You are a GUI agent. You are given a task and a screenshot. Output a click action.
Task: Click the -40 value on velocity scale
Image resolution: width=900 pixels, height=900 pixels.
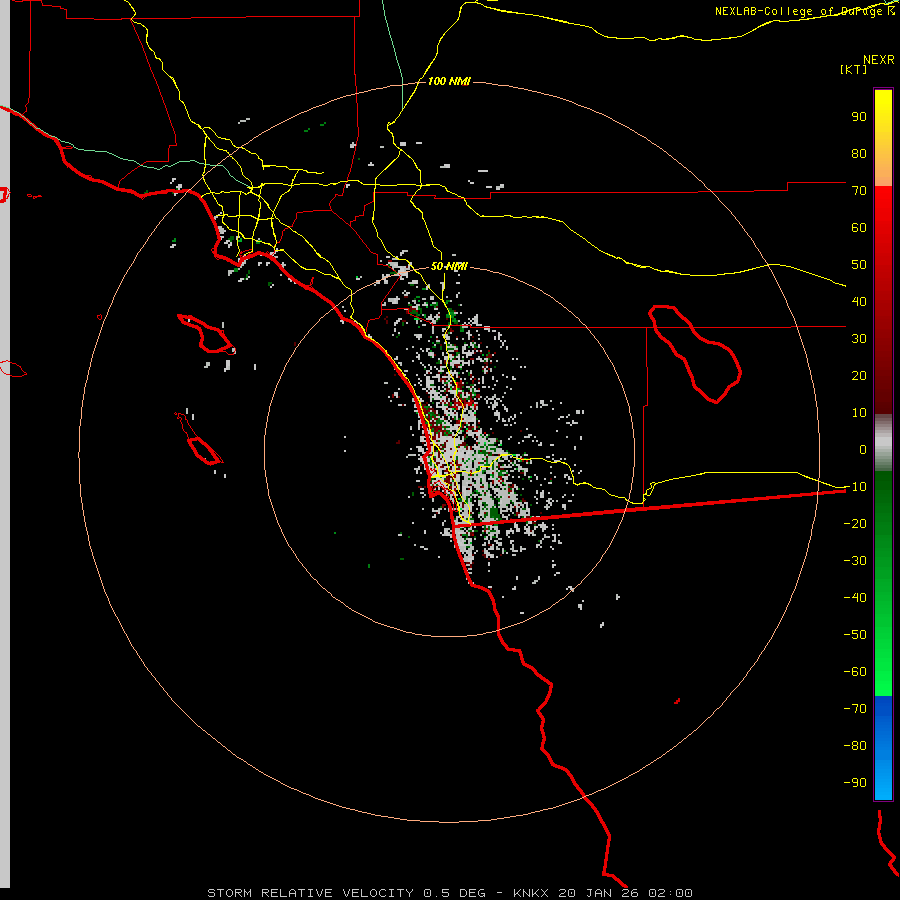point(855,598)
